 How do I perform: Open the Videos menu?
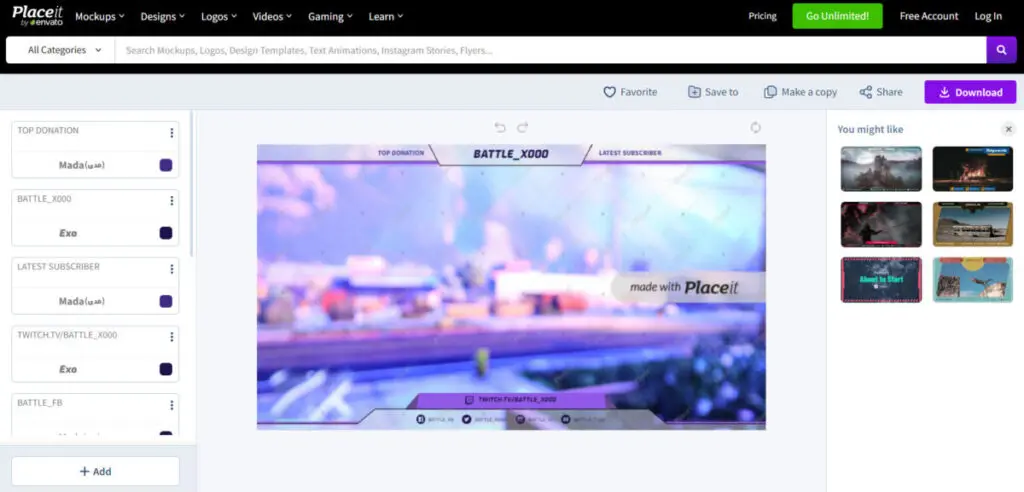pos(272,16)
